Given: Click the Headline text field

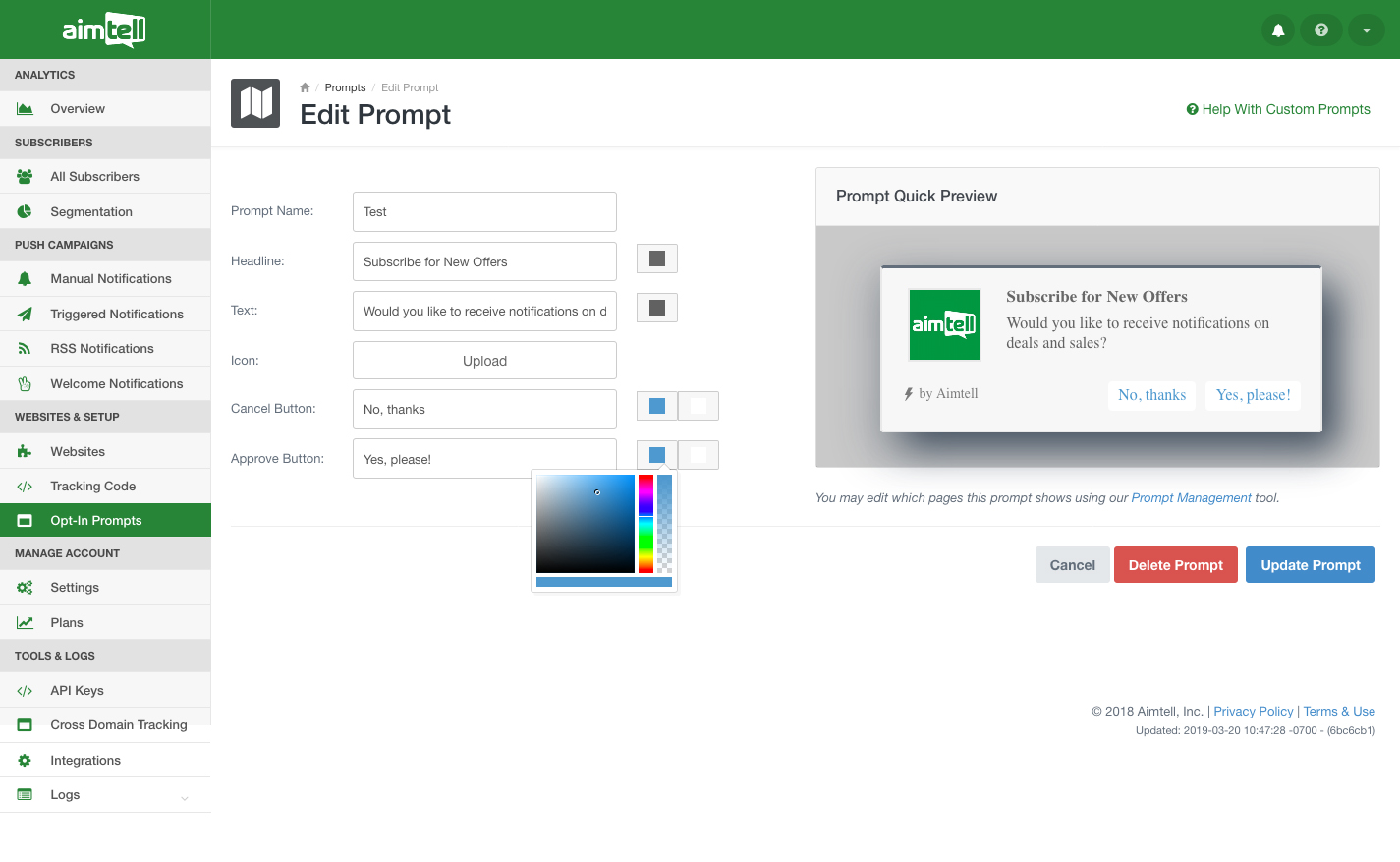Looking at the screenshot, I should [484, 261].
